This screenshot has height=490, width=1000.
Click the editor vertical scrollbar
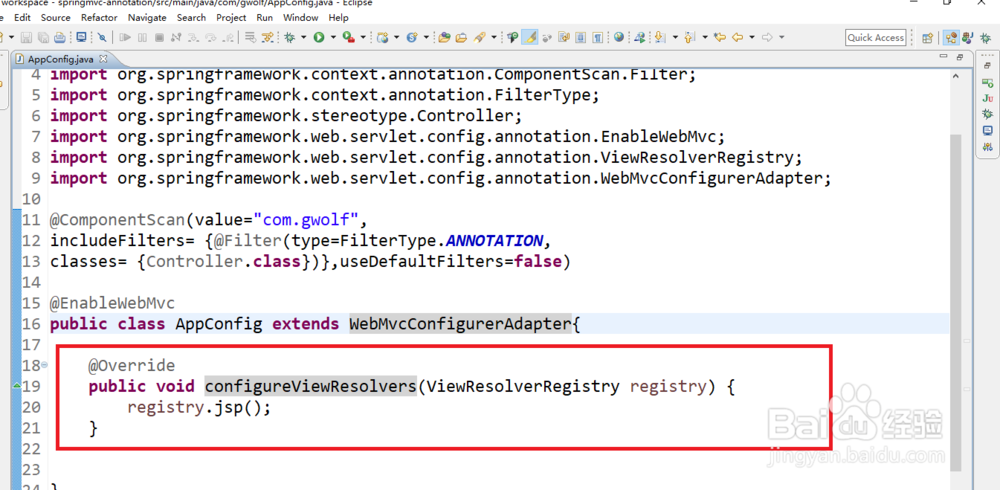tap(955, 302)
